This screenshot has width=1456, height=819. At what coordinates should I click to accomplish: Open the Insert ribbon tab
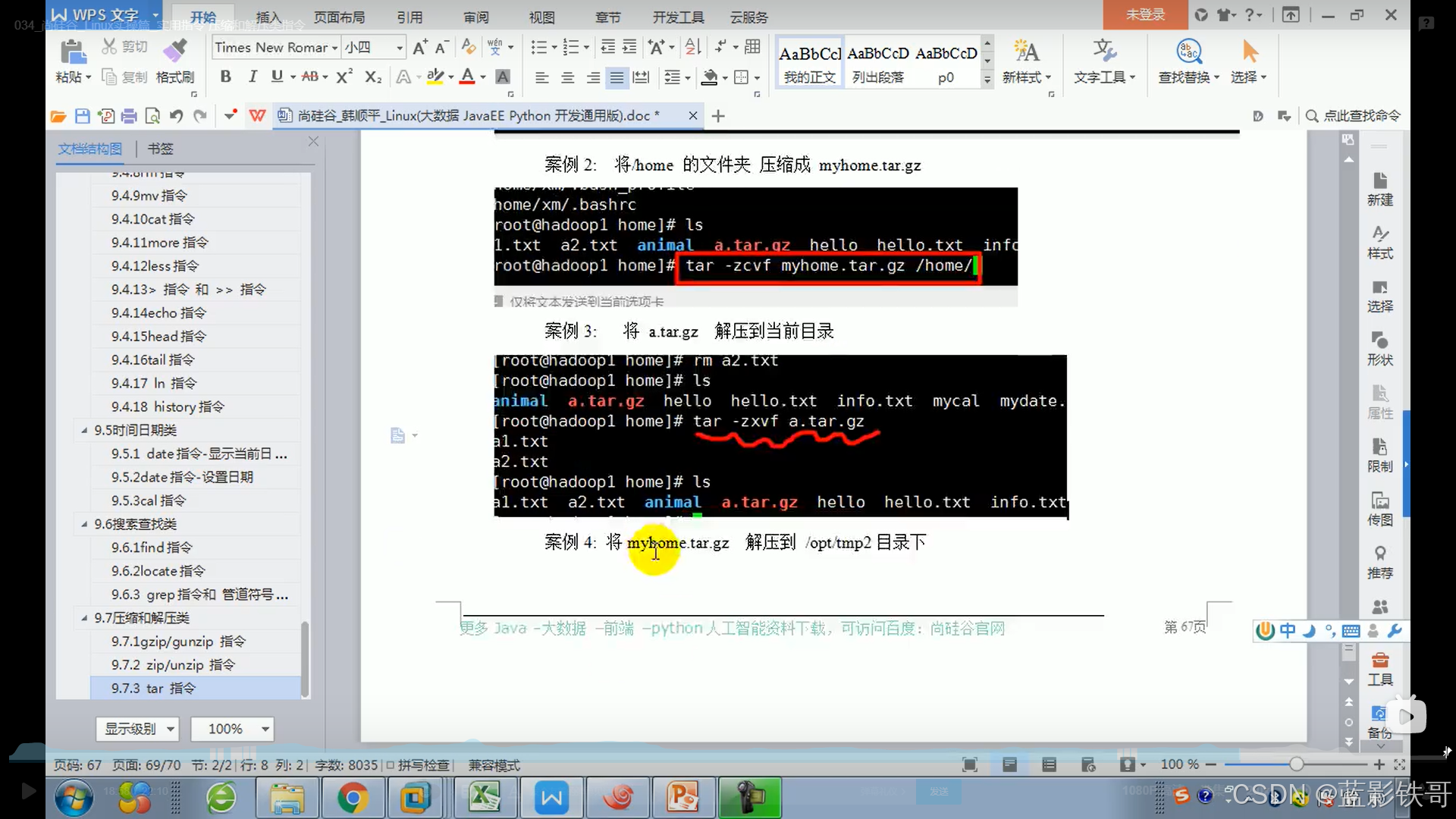click(268, 17)
